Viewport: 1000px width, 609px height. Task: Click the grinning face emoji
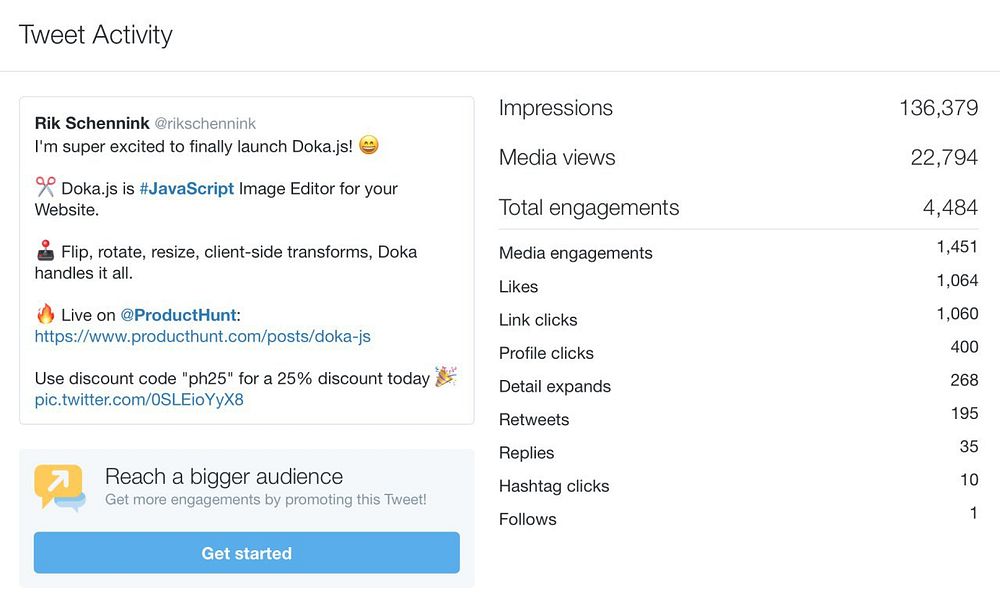click(368, 146)
